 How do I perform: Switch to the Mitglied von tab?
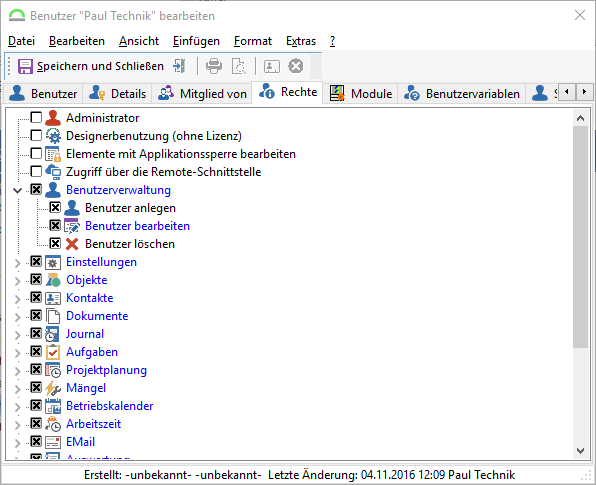click(x=202, y=94)
